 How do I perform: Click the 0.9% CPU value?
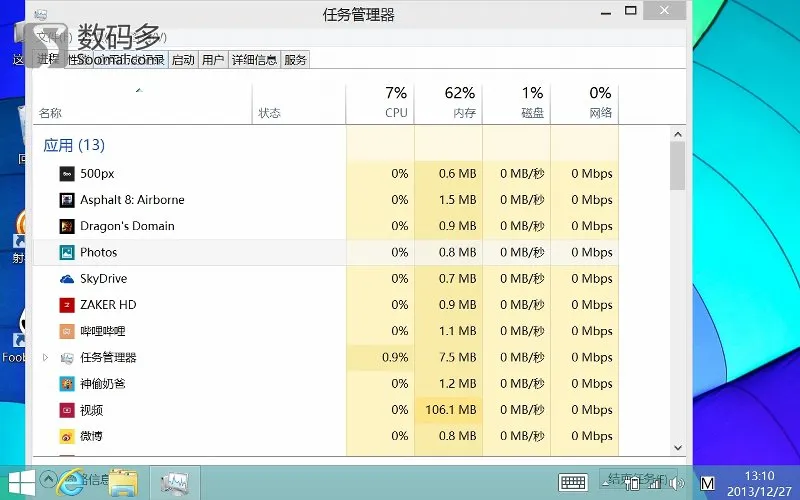coord(395,357)
